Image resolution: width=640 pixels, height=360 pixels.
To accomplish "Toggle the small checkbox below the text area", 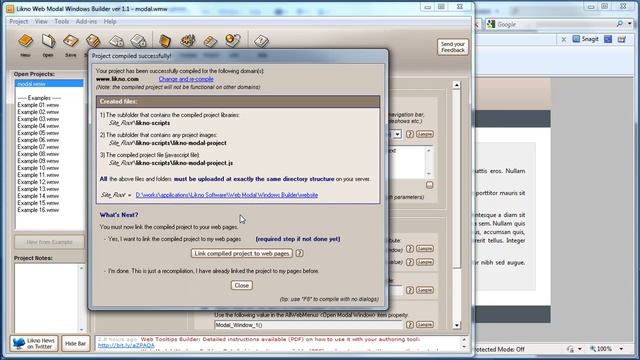I will 429,185.
